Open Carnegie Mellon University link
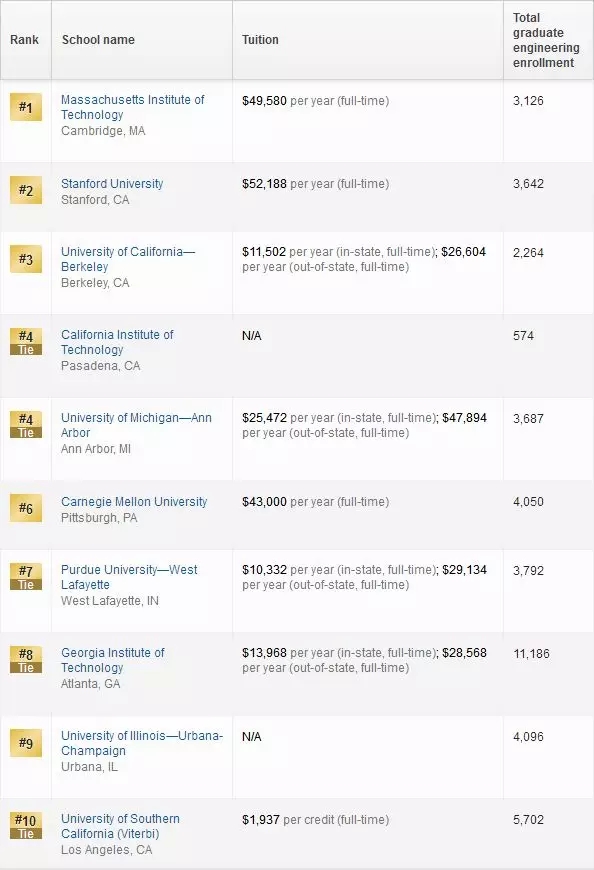The image size is (594, 870). tap(134, 502)
